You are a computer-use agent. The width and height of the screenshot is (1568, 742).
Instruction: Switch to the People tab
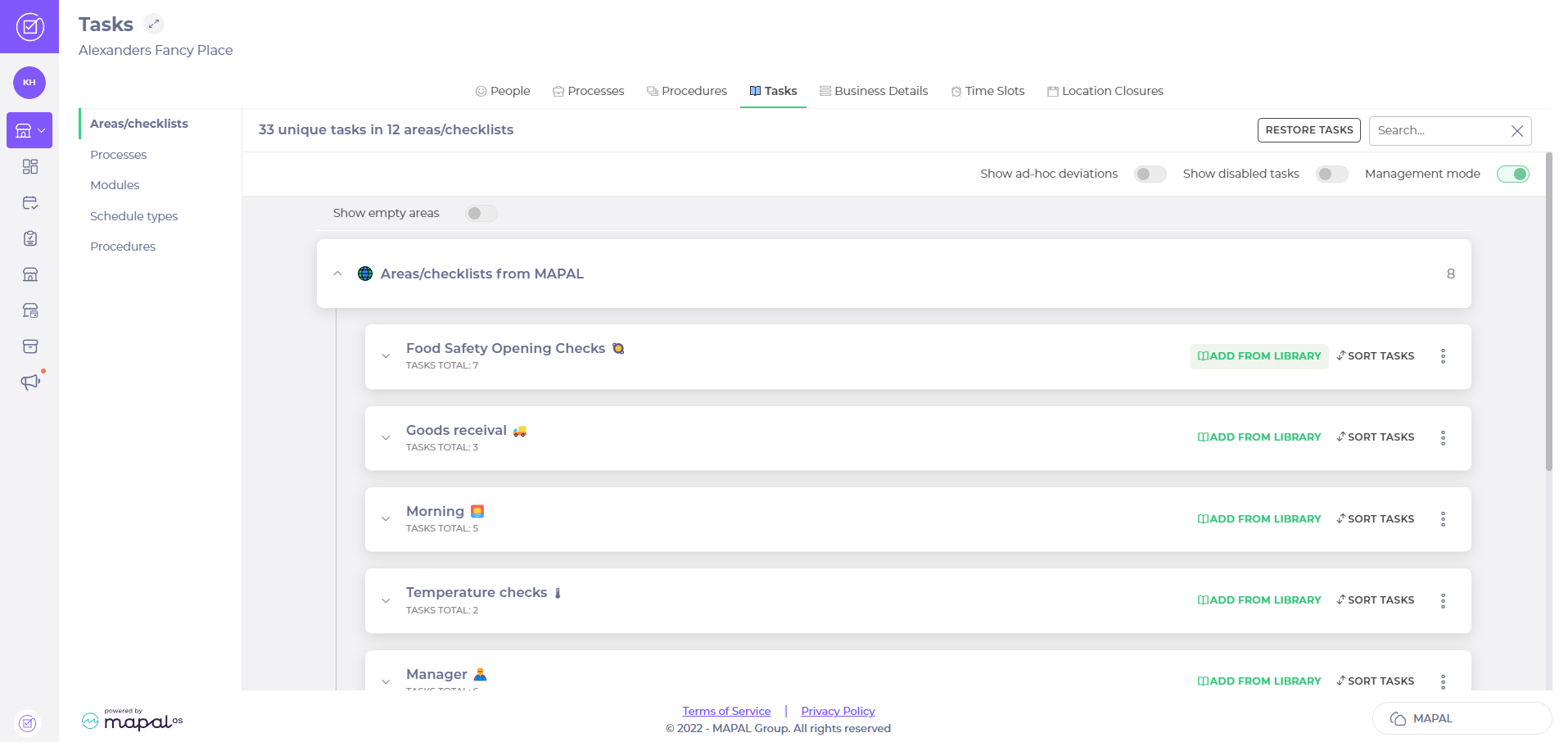tap(503, 91)
